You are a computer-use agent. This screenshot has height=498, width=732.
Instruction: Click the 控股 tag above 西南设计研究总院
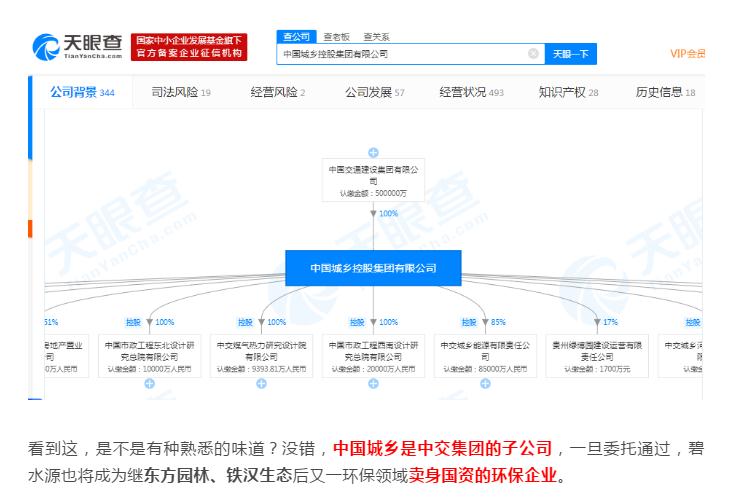coord(357,322)
